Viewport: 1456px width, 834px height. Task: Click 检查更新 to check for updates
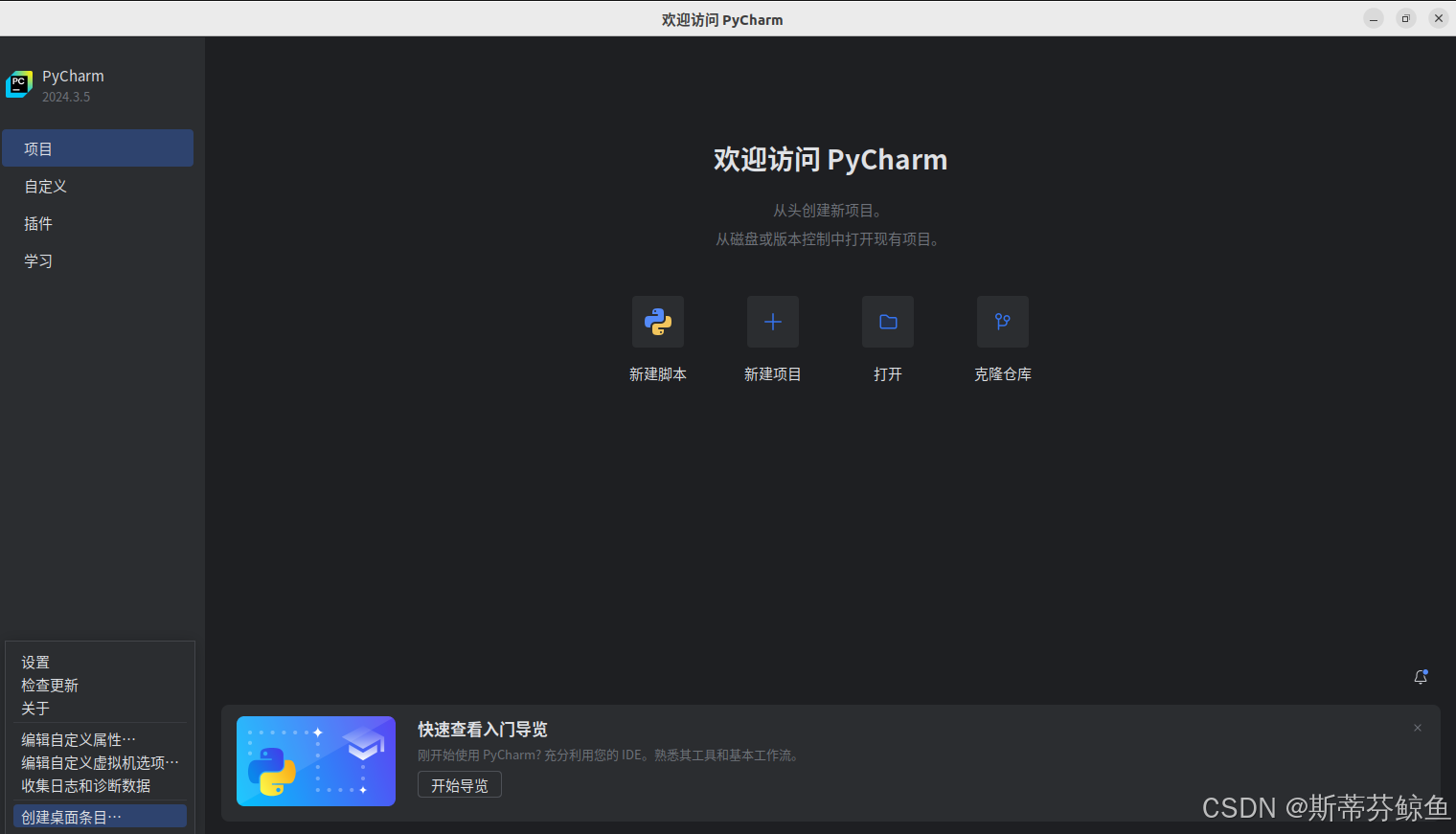(50, 685)
